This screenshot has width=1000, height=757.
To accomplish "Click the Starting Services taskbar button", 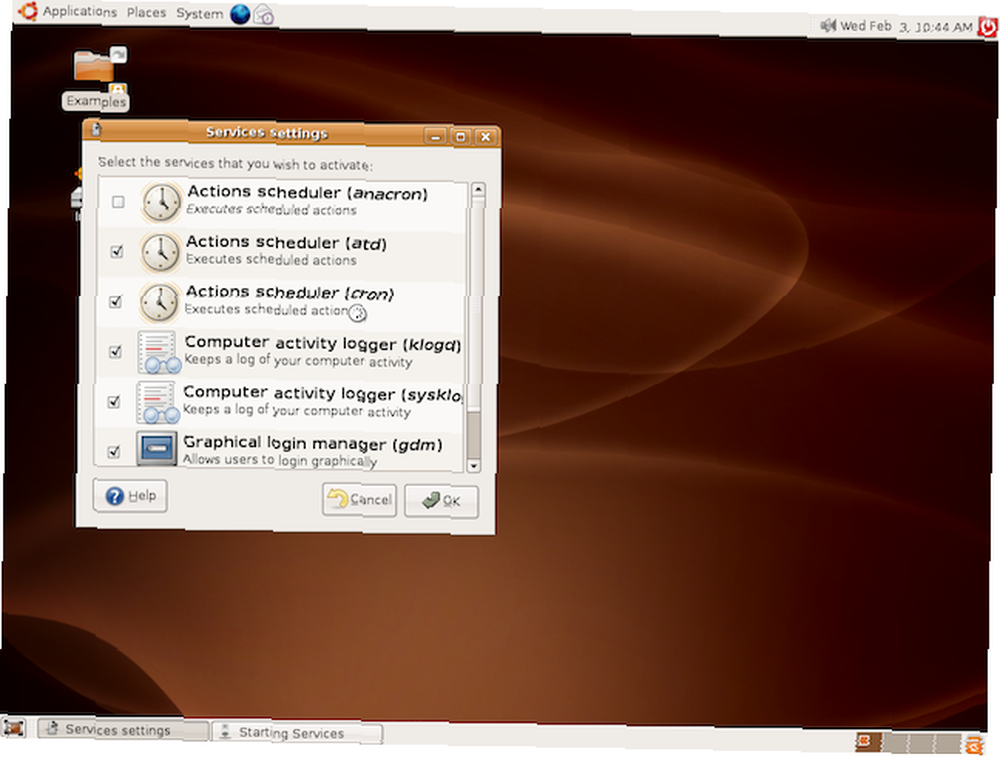I will [x=297, y=733].
